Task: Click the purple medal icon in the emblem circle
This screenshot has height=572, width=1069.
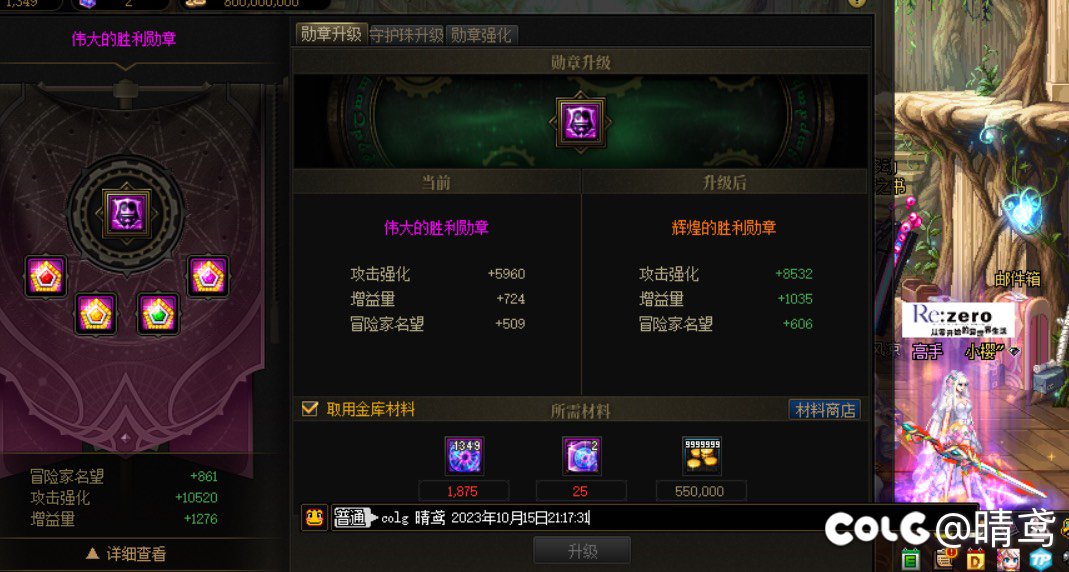Action: (126, 213)
